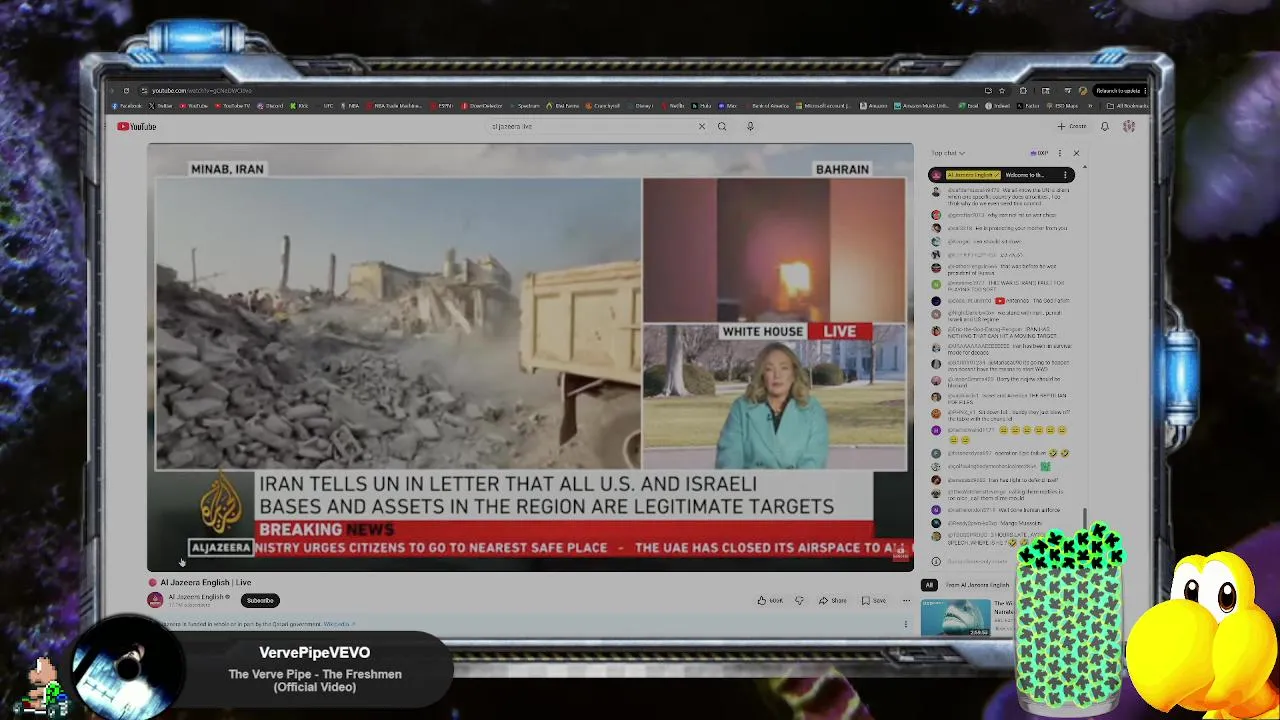Click the Relaunch to update button
Screen dimensions: 1280x720
coord(1120,91)
